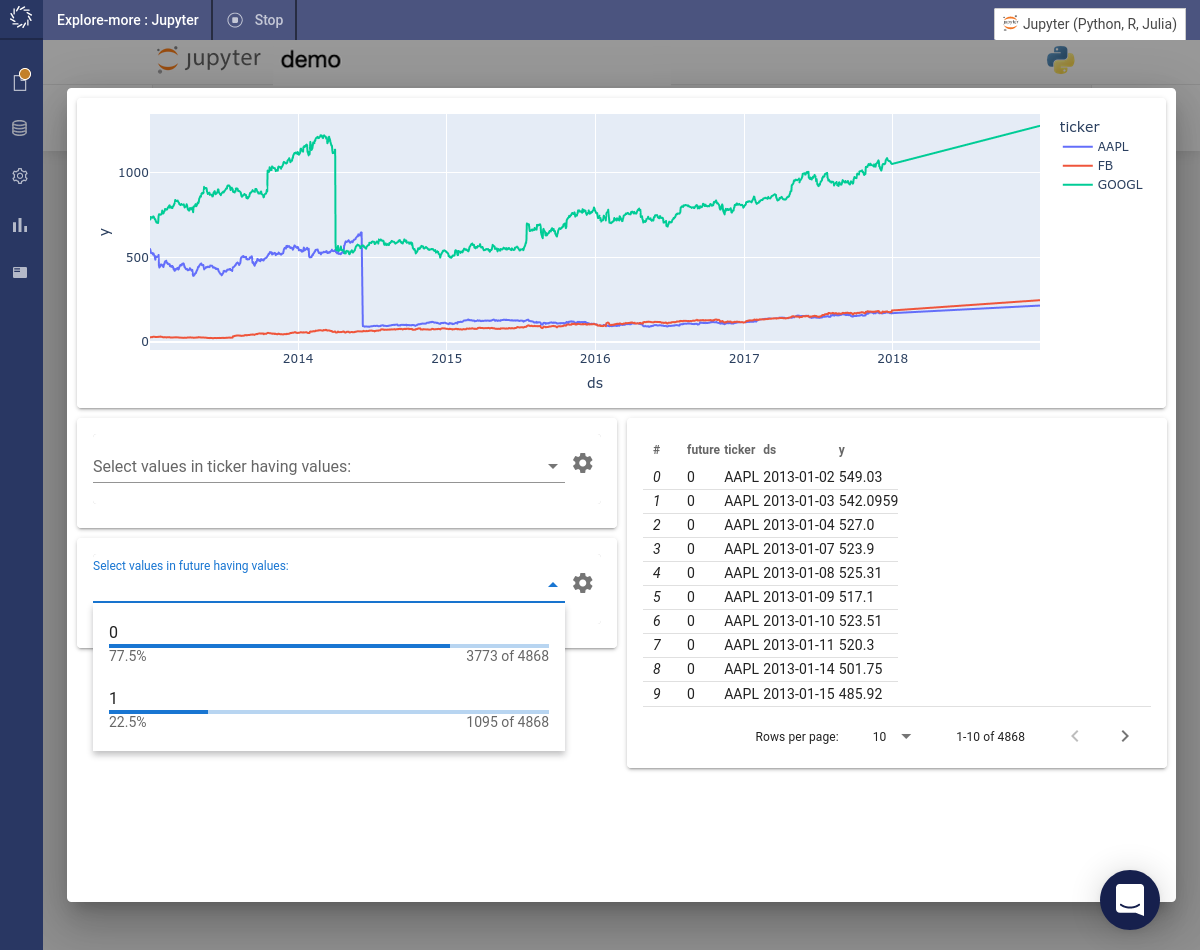Open the card panel icon in the left sidebar
1200x950 pixels.
(20, 272)
